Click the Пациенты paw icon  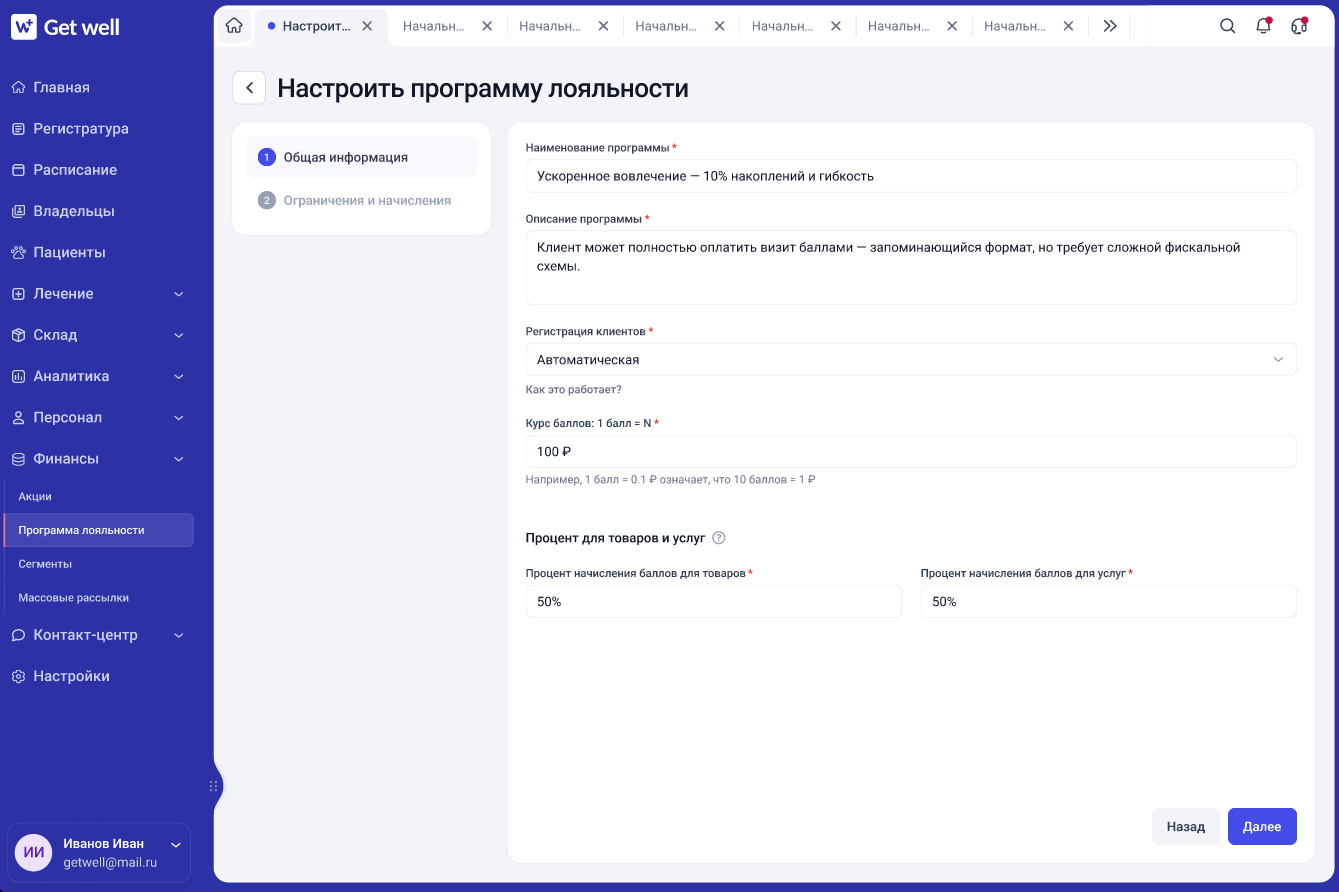click(x=18, y=252)
